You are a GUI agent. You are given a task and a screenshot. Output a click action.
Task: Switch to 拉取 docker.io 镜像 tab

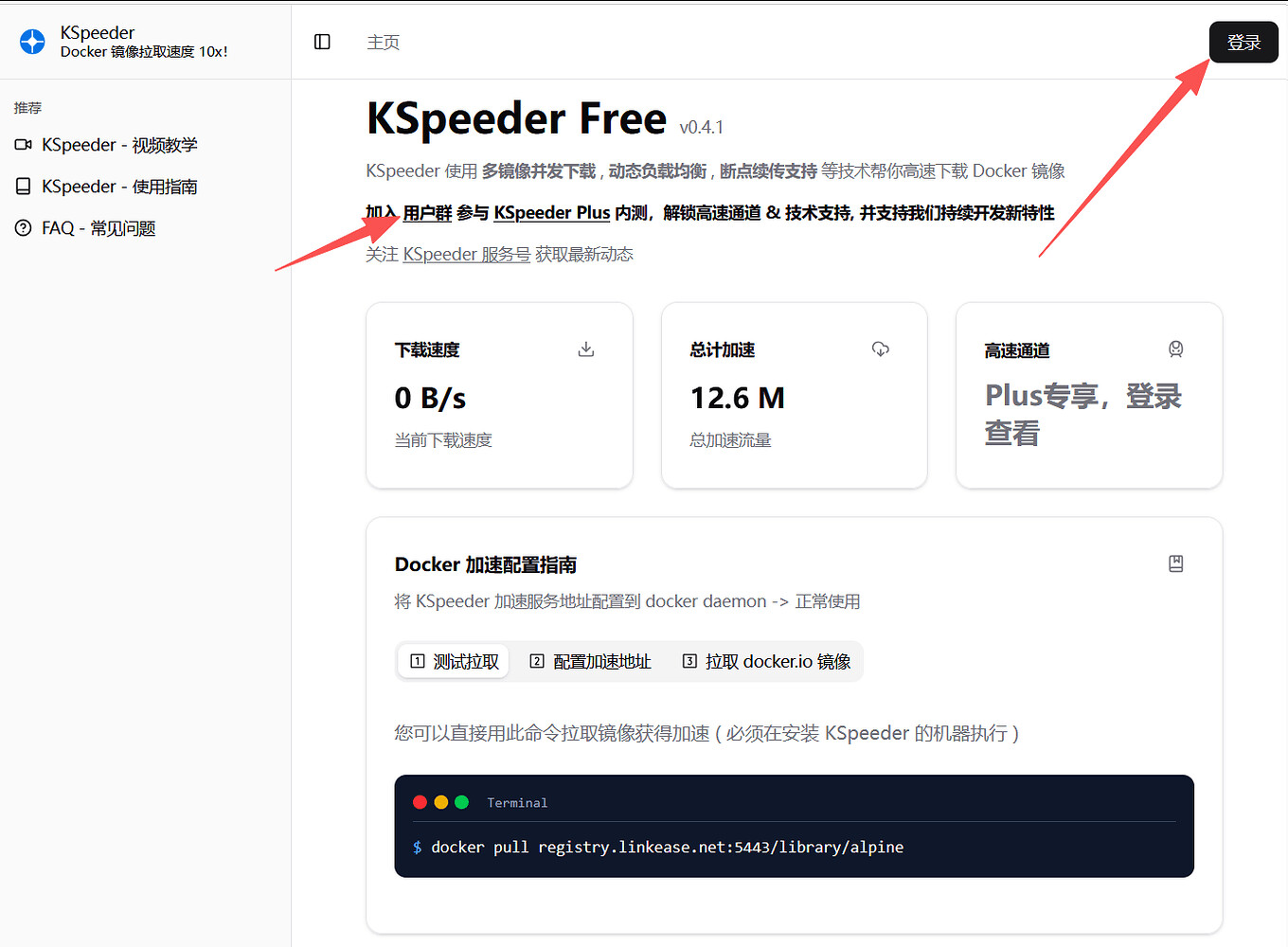tap(766, 661)
